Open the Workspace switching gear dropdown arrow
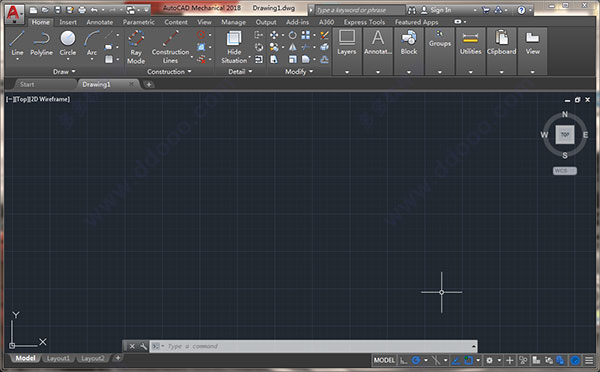Screen dimensions: 600x372 tap(499, 360)
